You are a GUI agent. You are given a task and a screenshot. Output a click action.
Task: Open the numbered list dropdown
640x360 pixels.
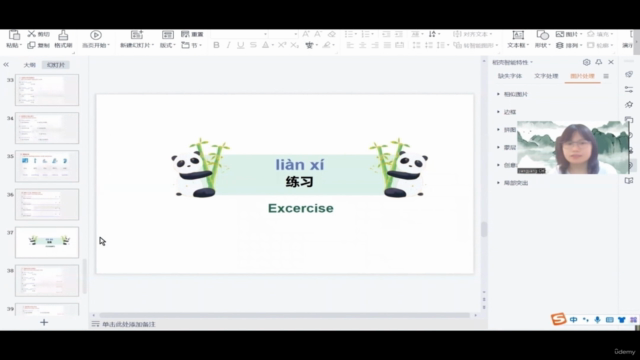(x=367, y=34)
